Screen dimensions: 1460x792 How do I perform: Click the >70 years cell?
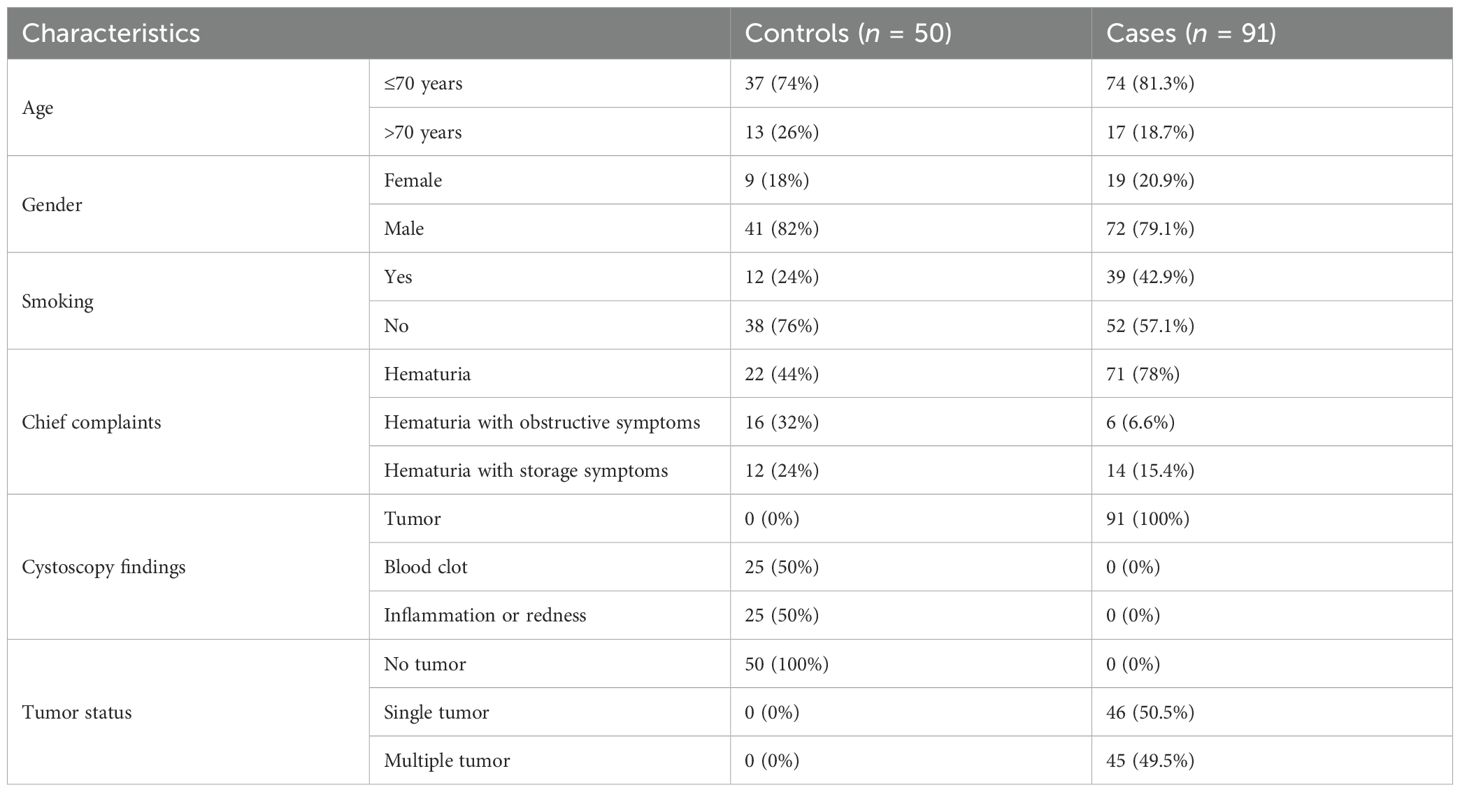point(423,132)
